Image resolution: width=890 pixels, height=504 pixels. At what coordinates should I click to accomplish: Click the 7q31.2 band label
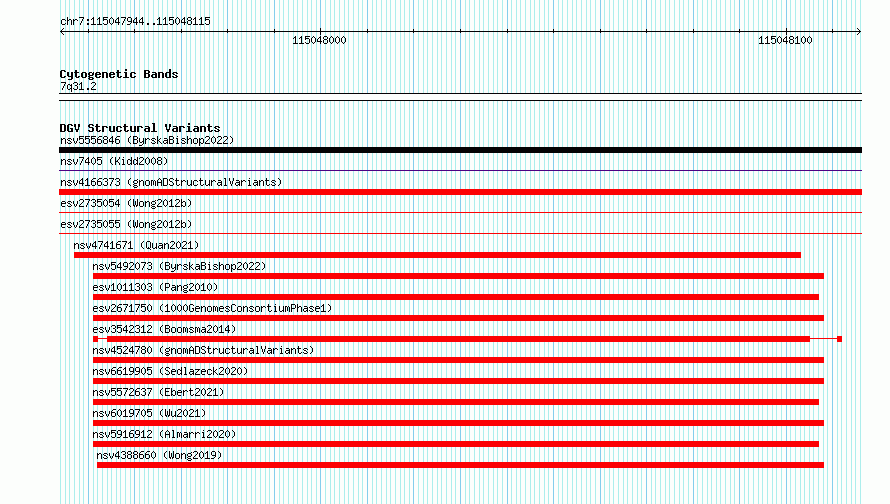point(78,86)
